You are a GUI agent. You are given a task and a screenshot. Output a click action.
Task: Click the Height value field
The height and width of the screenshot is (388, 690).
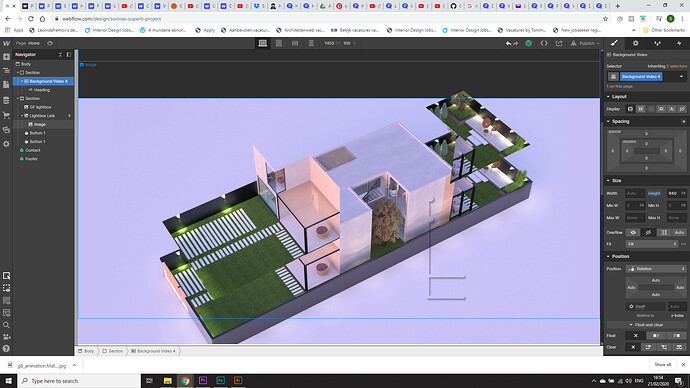coord(672,193)
